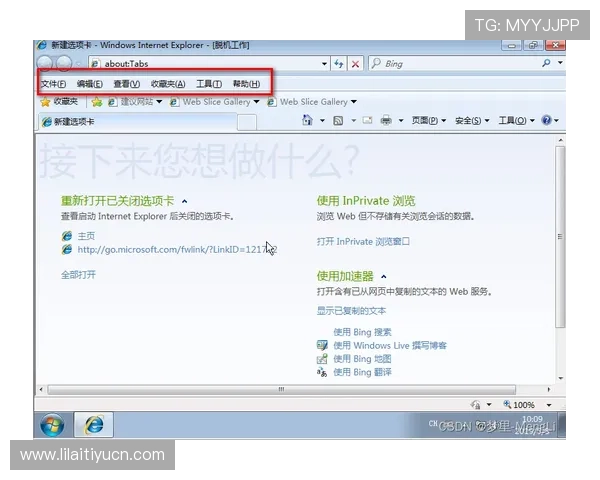Click the horizontal scrollbar thumb
This screenshot has width=600, height=480.
[281, 390]
